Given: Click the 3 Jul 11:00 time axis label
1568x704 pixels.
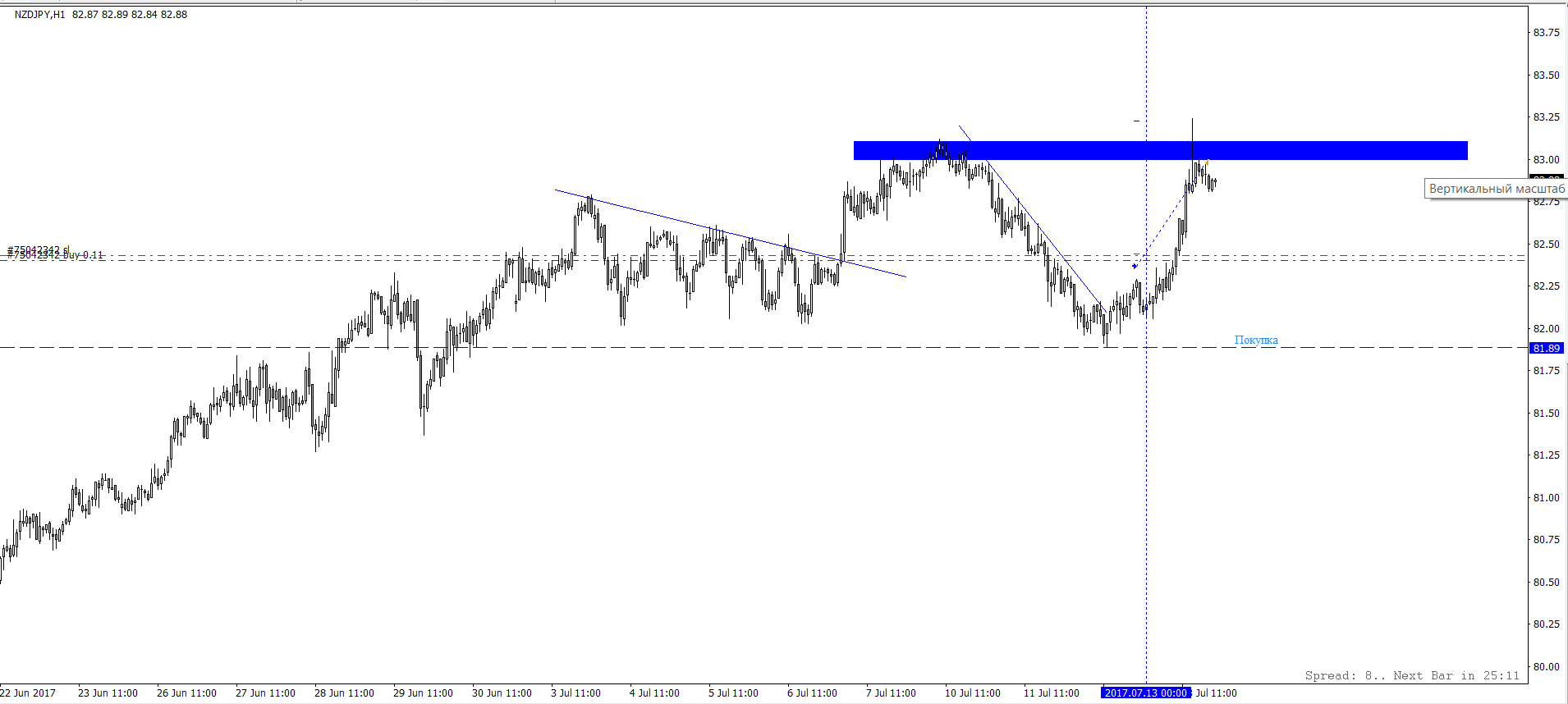Looking at the screenshot, I should click(575, 693).
